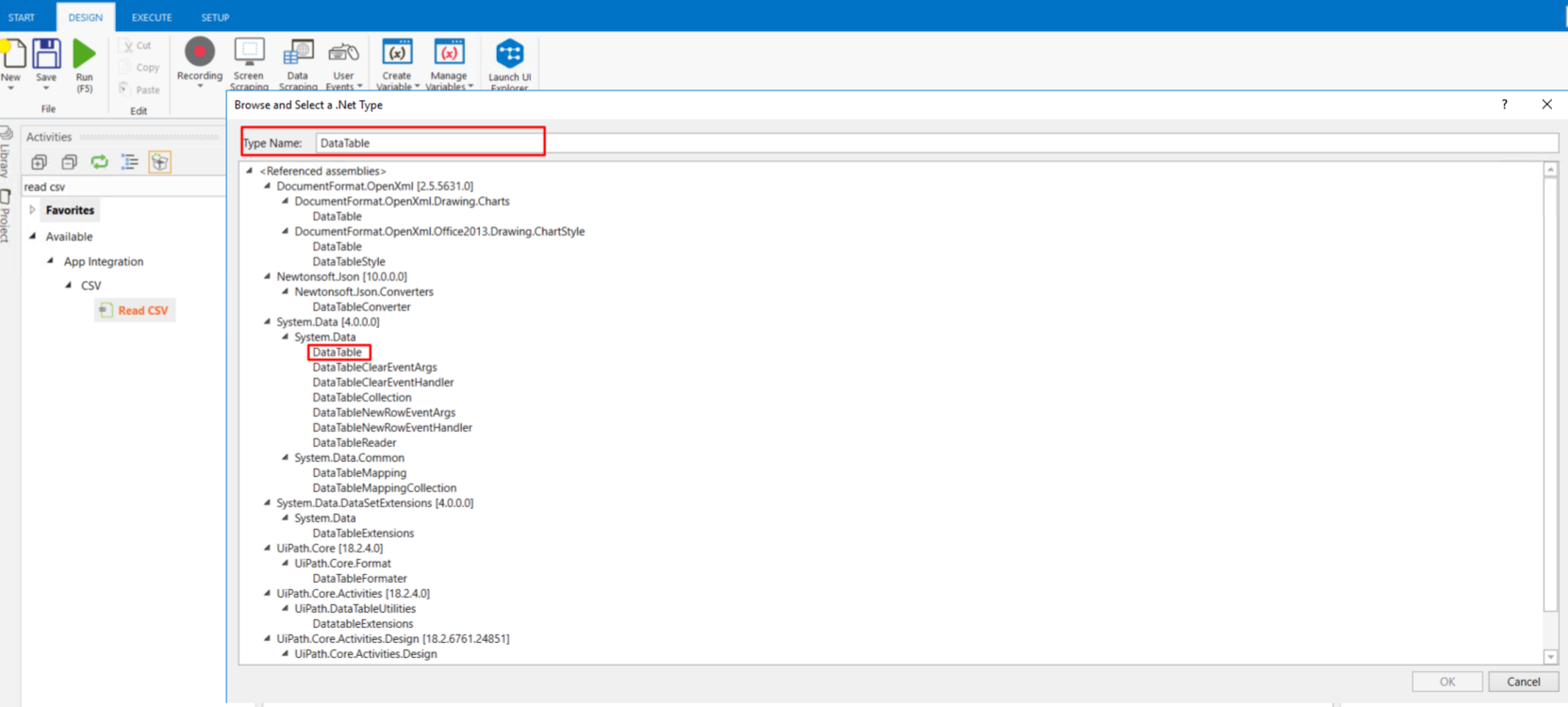Refresh the Activities panel list
1568x707 pixels.
pos(99,162)
